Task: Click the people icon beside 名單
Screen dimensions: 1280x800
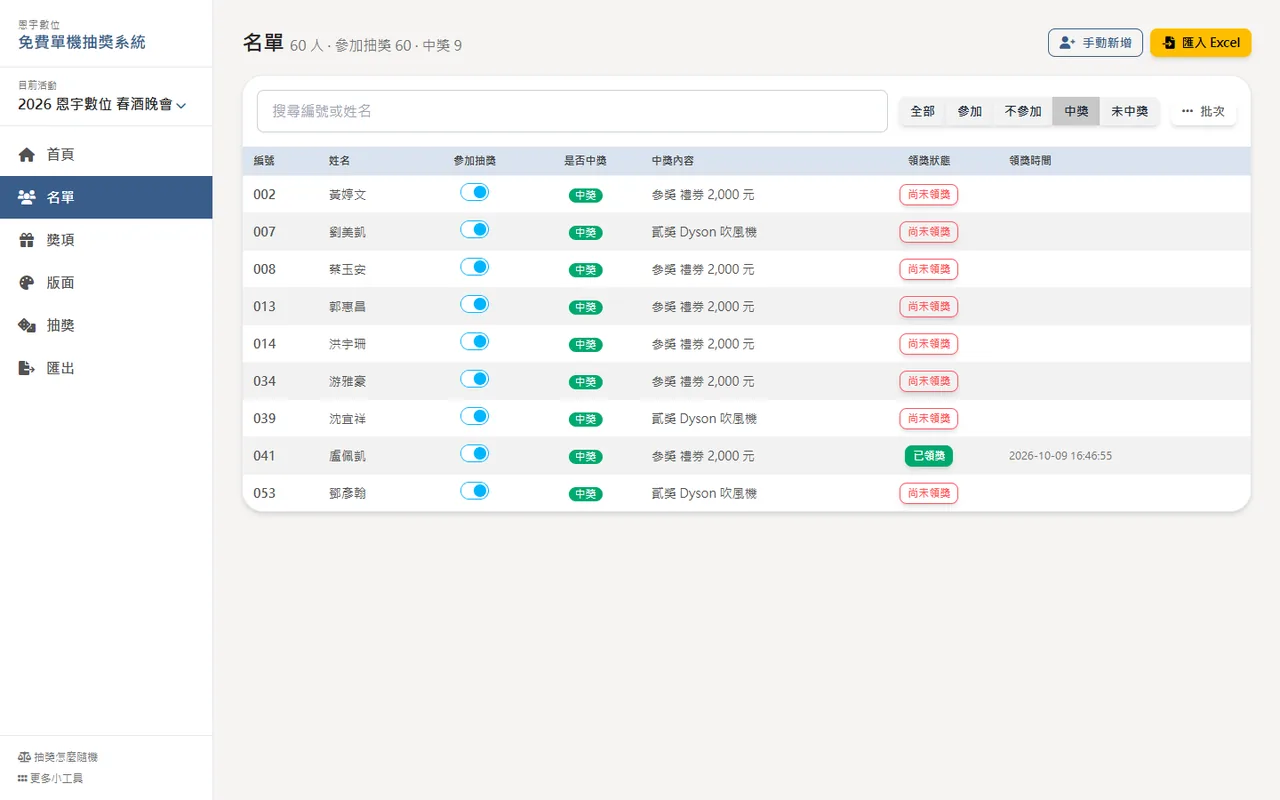Action: pos(27,198)
